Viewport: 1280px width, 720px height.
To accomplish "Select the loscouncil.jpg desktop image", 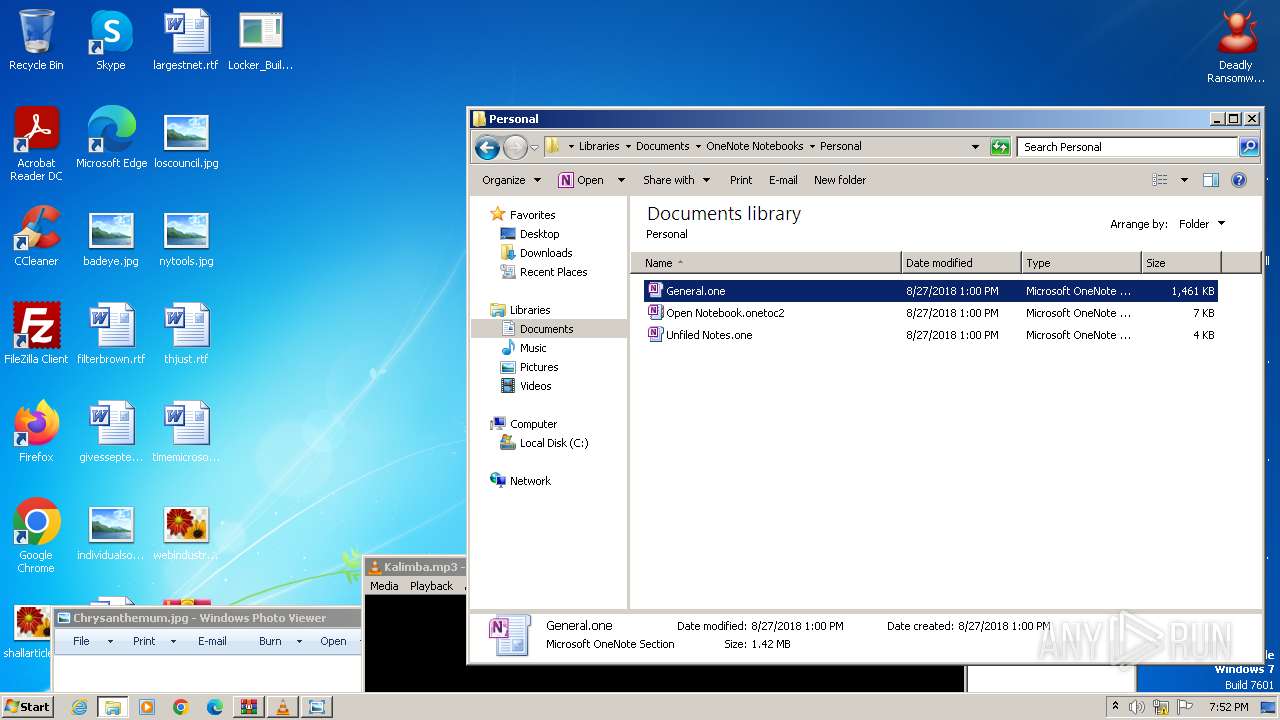I will point(186,138).
